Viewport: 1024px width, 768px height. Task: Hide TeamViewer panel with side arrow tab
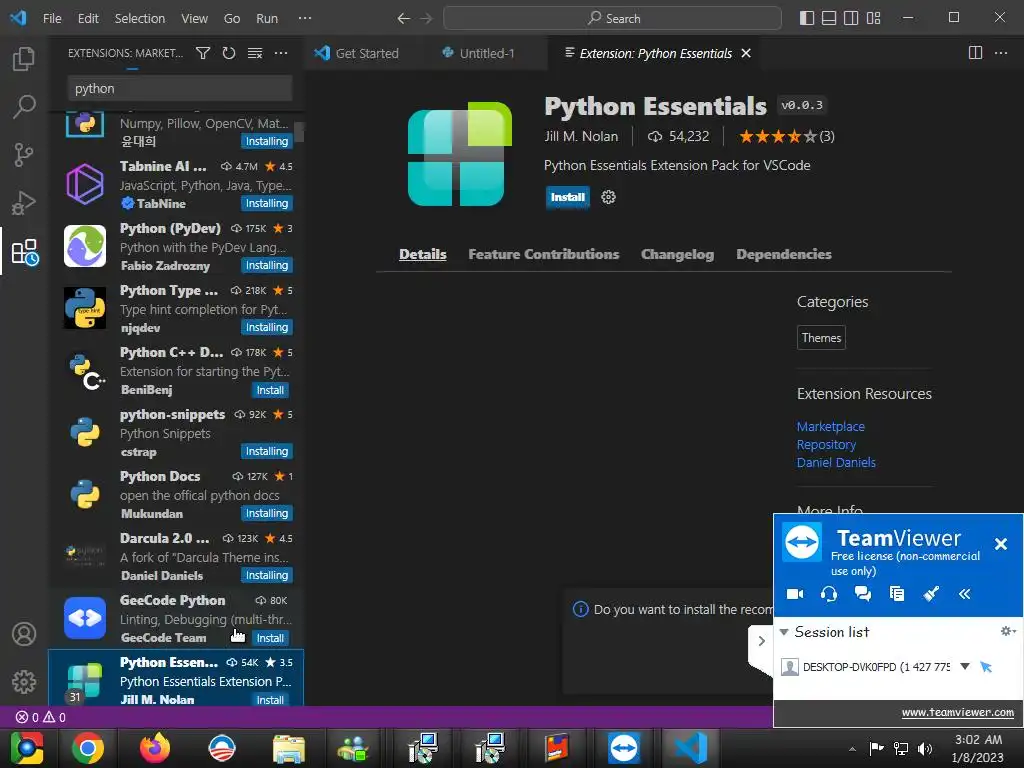[761, 641]
